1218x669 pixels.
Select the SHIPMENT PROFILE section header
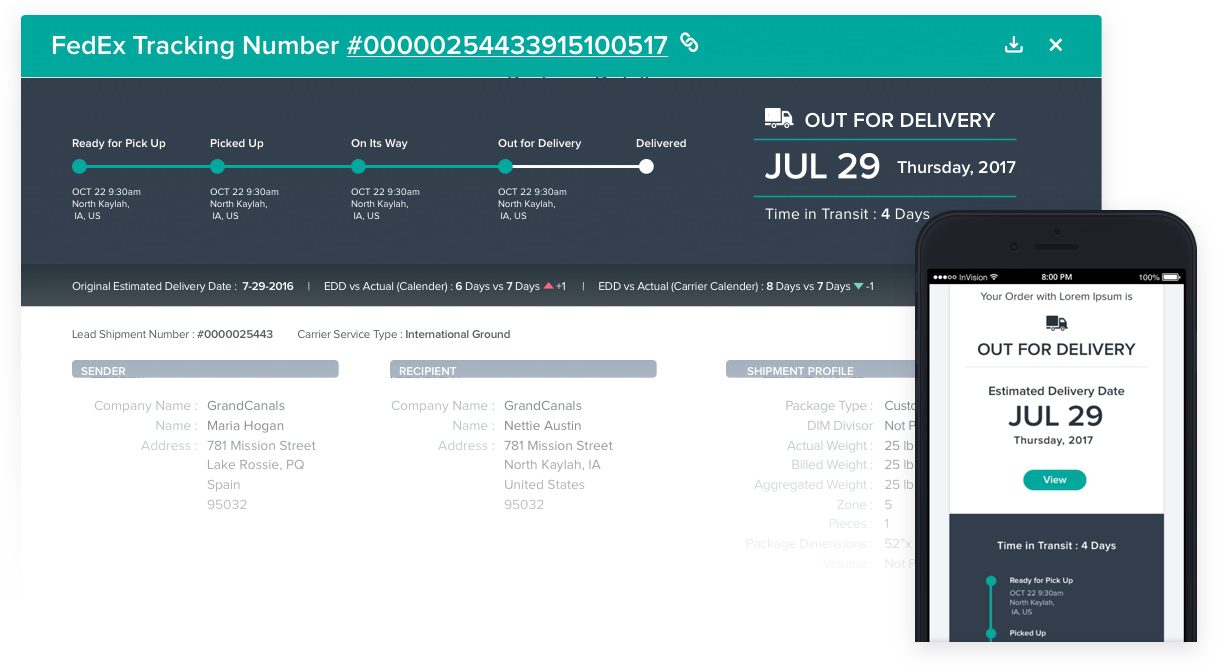820,369
